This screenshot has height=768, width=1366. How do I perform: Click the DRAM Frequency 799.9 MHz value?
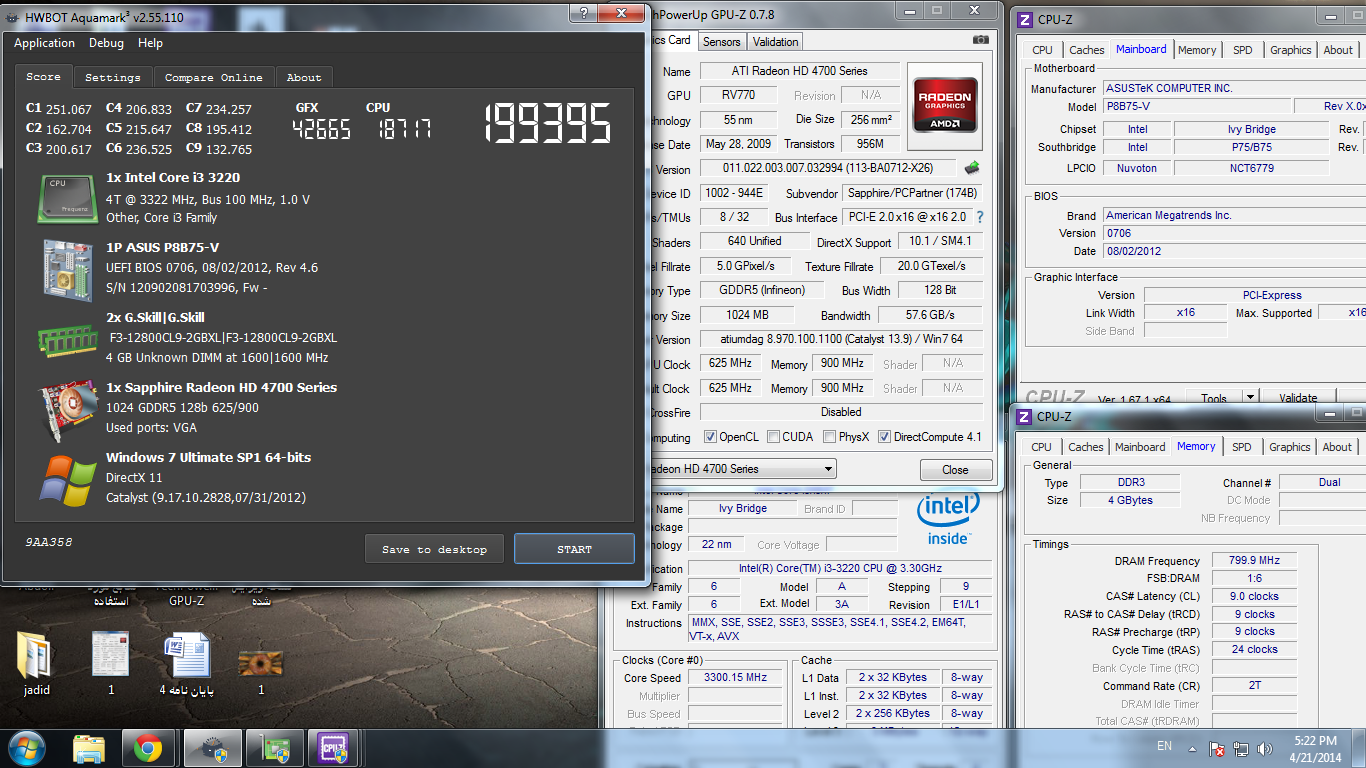click(x=1254, y=561)
